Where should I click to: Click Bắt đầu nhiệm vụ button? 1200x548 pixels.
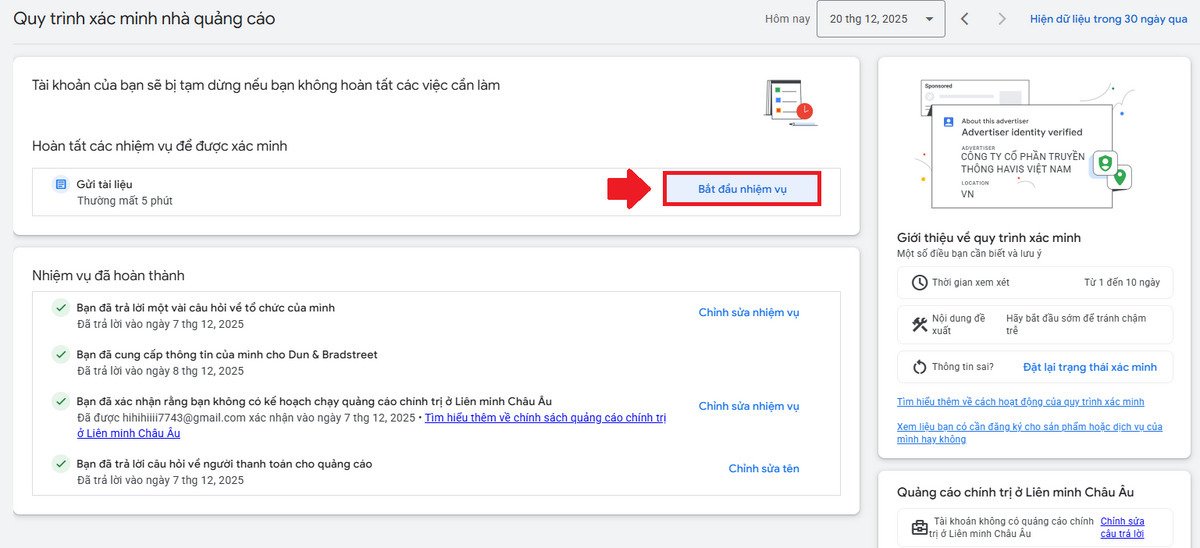[x=742, y=189]
